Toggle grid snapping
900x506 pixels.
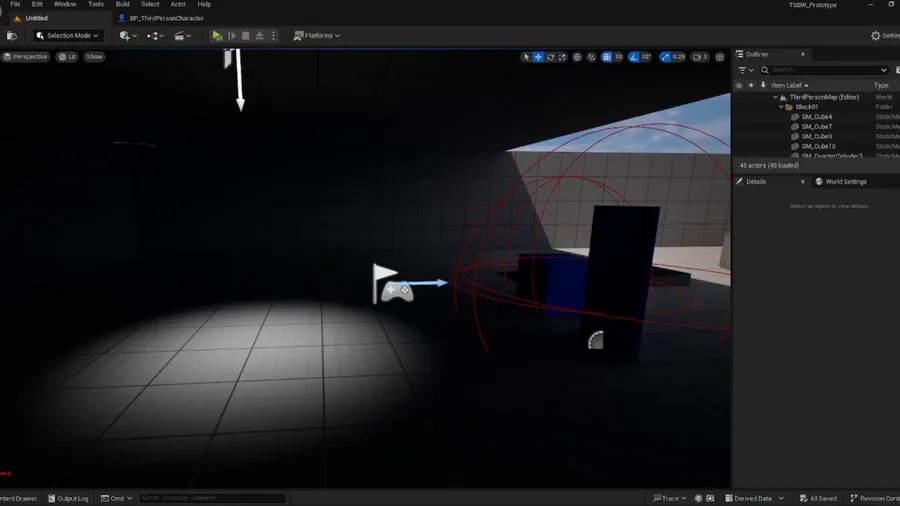(x=607, y=57)
